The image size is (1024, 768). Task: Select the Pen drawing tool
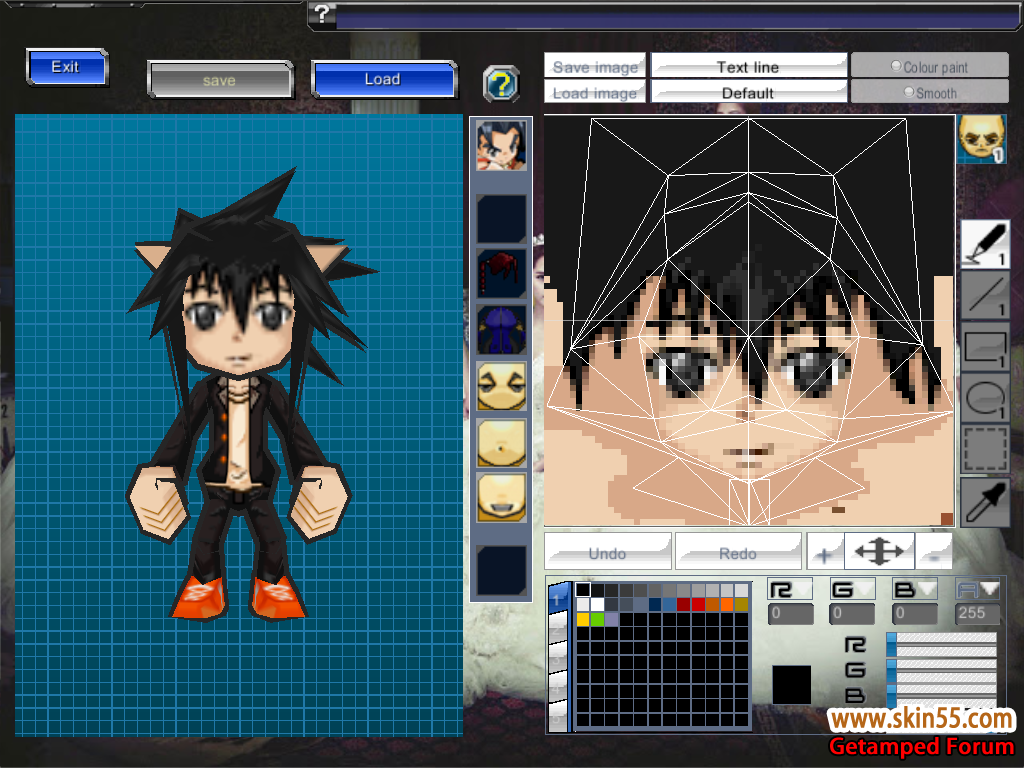click(985, 244)
